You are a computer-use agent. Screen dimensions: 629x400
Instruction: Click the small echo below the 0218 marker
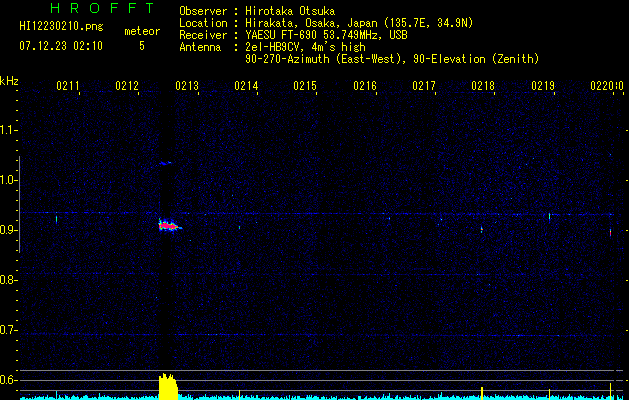pos(481,230)
